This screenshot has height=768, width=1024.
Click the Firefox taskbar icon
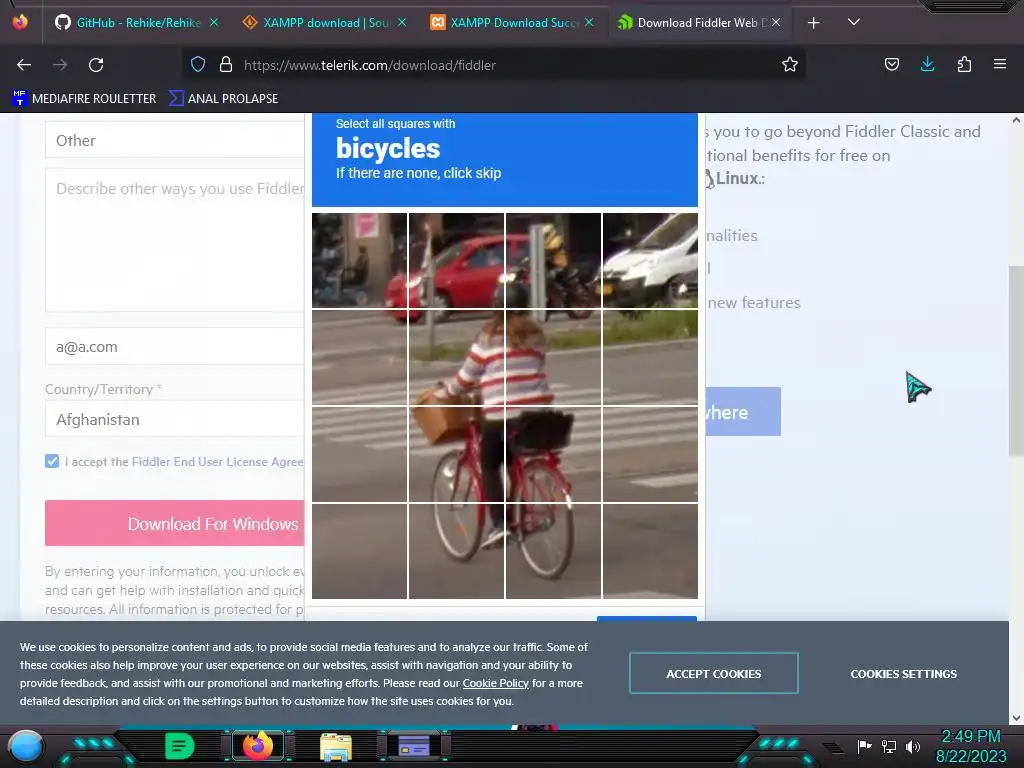257,745
